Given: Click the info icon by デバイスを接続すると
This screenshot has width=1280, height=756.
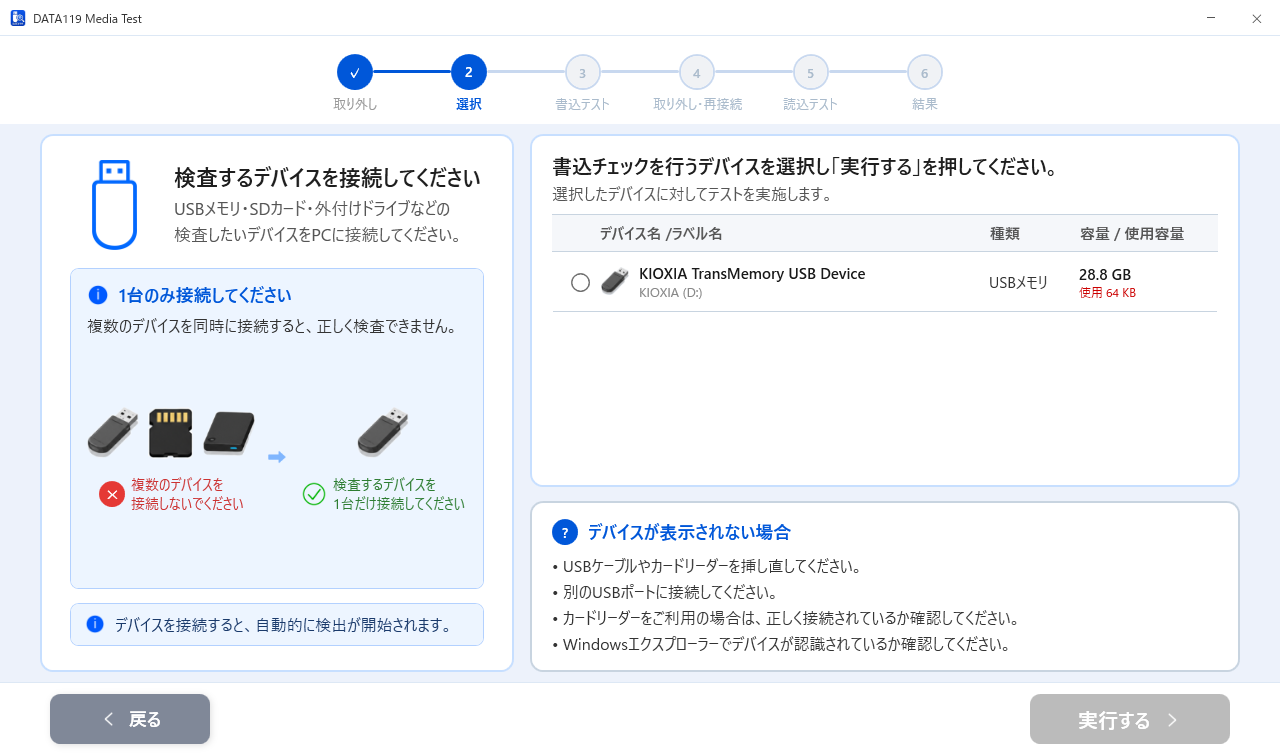Looking at the screenshot, I should point(96,624).
